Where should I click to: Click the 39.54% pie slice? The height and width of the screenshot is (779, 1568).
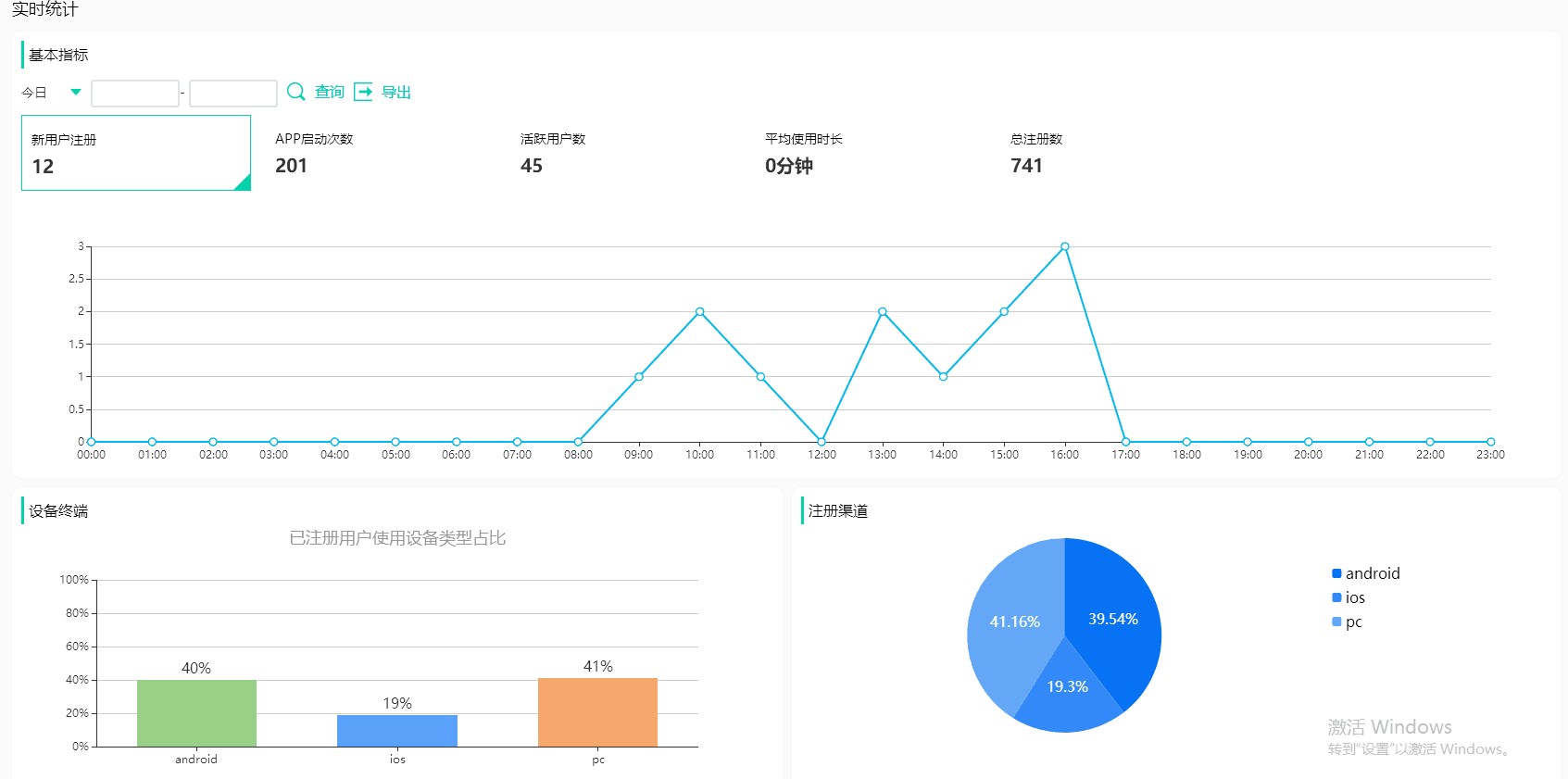point(1111,619)
